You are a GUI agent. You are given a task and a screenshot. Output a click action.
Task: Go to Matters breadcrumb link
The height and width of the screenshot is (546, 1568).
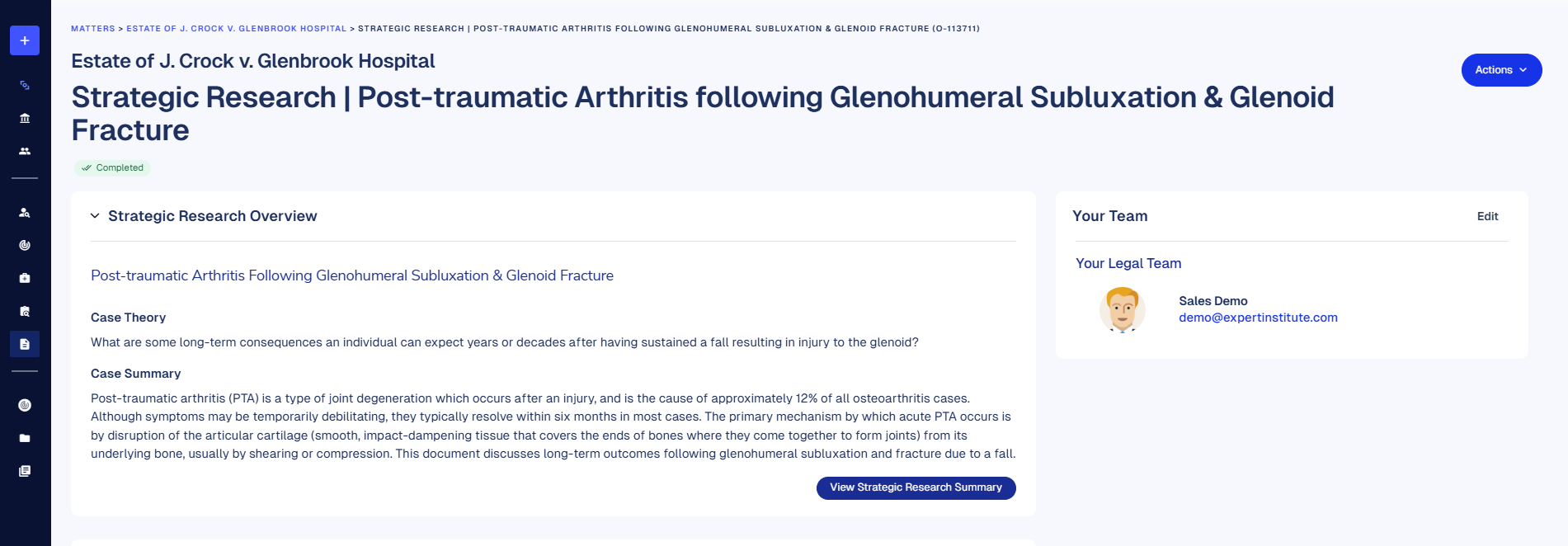click(93, 29)
